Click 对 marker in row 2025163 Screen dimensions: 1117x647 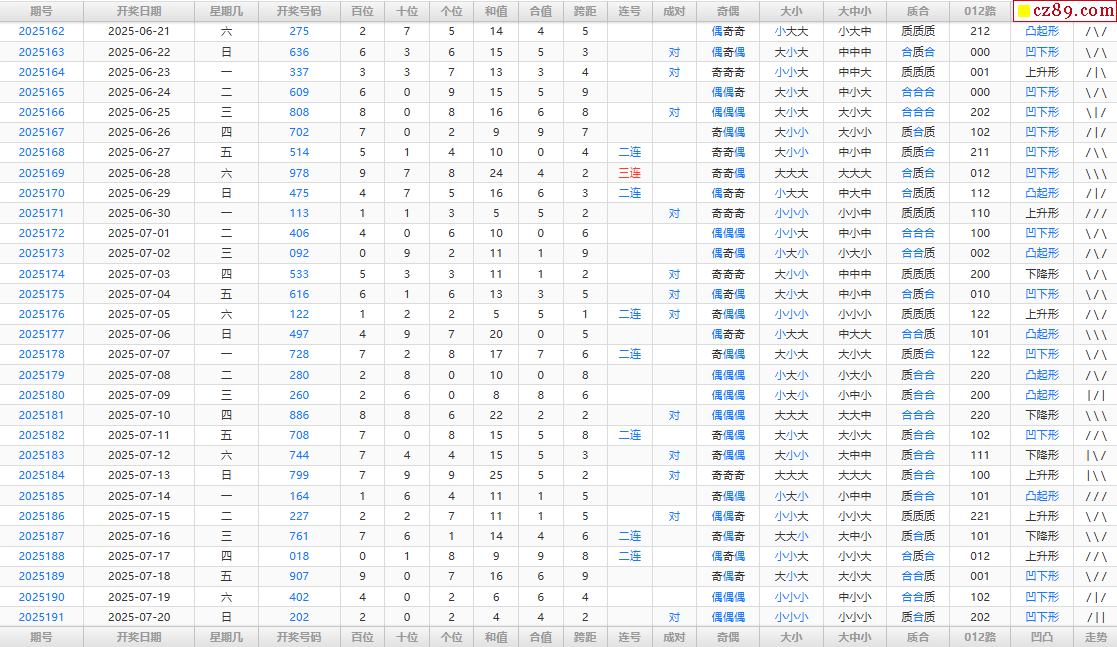674,53
